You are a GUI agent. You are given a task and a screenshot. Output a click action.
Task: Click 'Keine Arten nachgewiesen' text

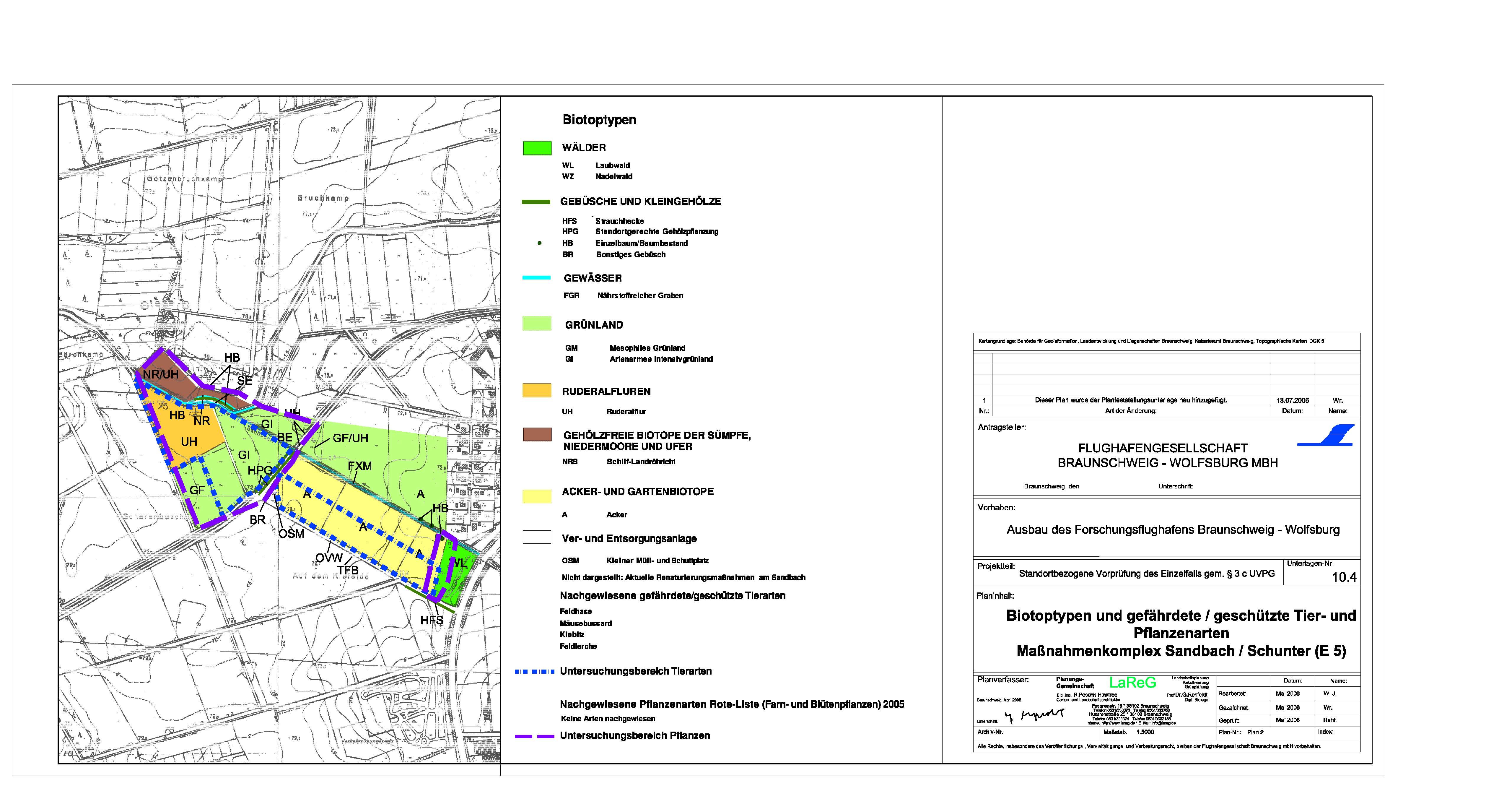click(x=608, y=719)
